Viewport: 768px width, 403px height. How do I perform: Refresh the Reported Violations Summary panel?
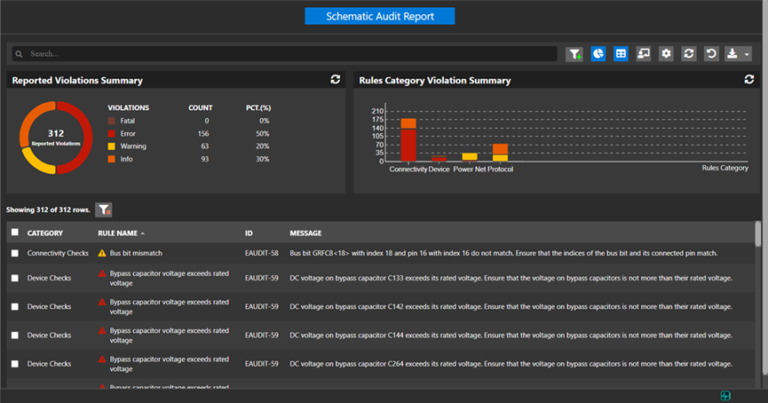[x=336, y=80]
